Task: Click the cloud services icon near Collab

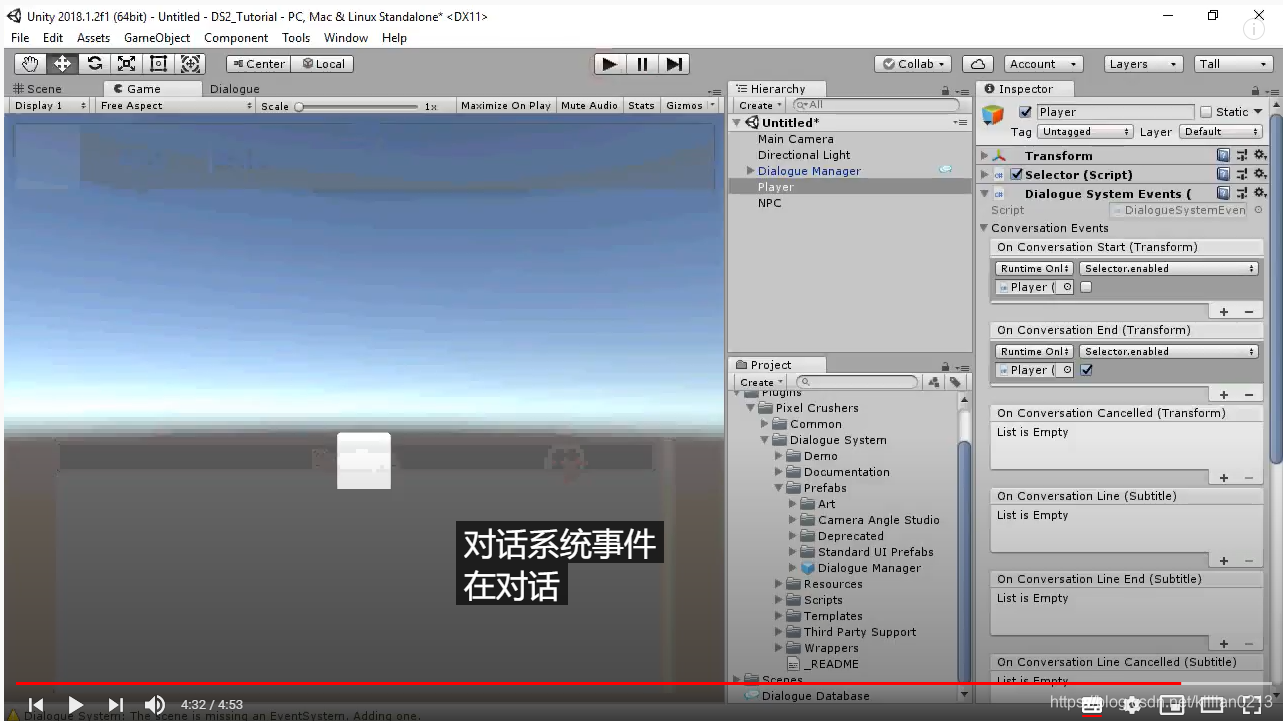Action: point(978,63)
